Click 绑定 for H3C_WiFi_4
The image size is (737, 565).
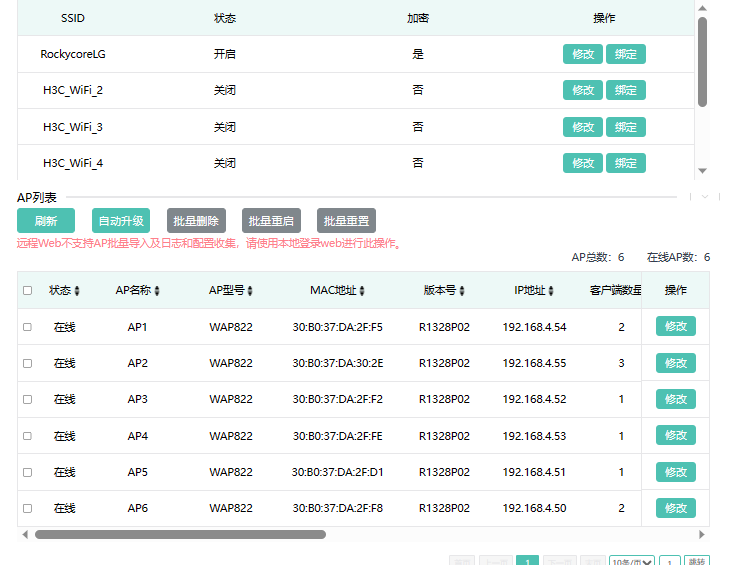click(626, 163)
